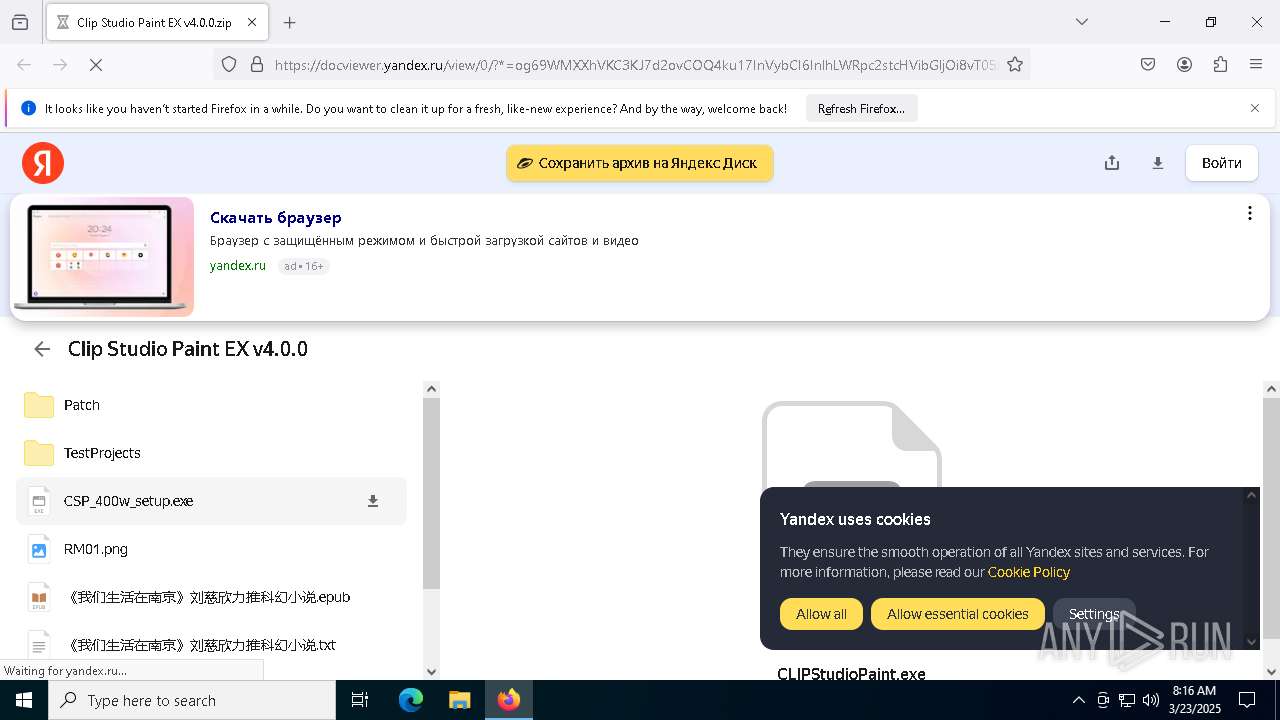1280x720 pixels.
Task: Select the 刘慈欣力推科幻小说.txt file
Action: tap(211, 645)
